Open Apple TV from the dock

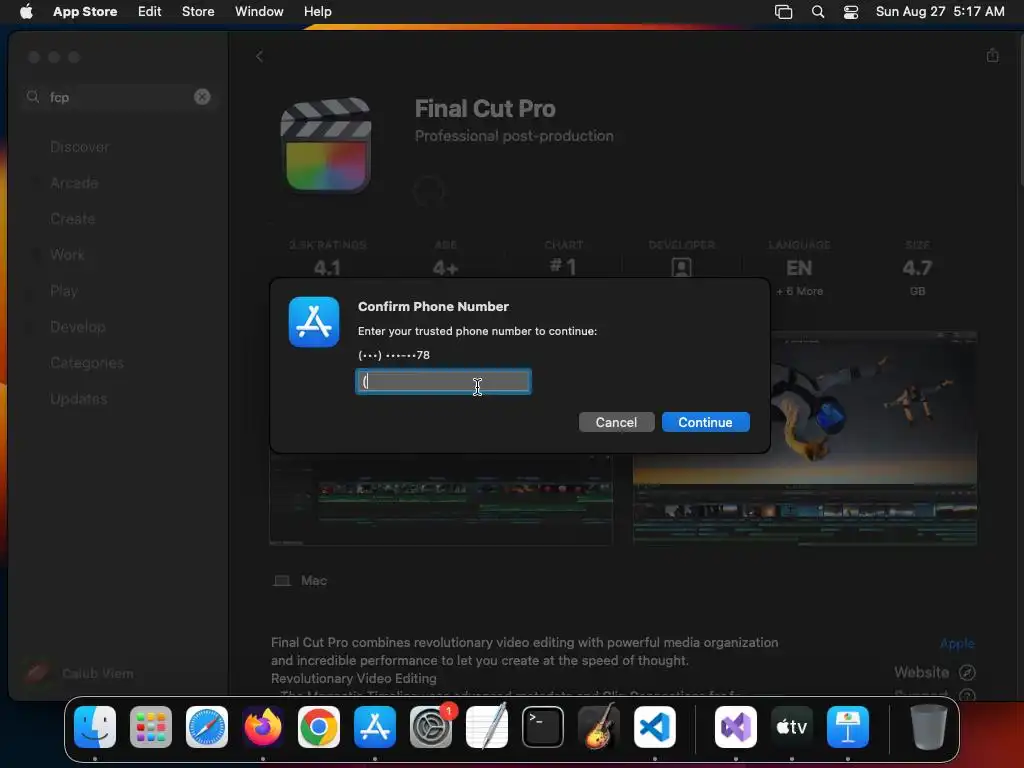(792, 727)
